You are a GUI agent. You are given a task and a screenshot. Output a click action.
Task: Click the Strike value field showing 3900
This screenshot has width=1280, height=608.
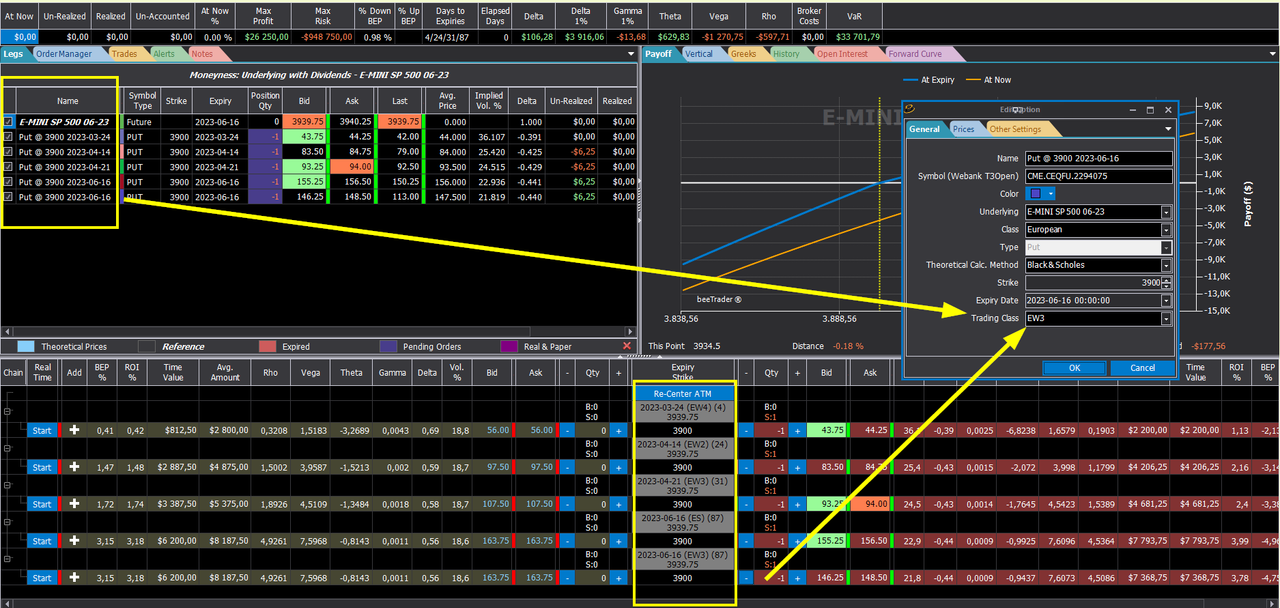pos(1092,283)
